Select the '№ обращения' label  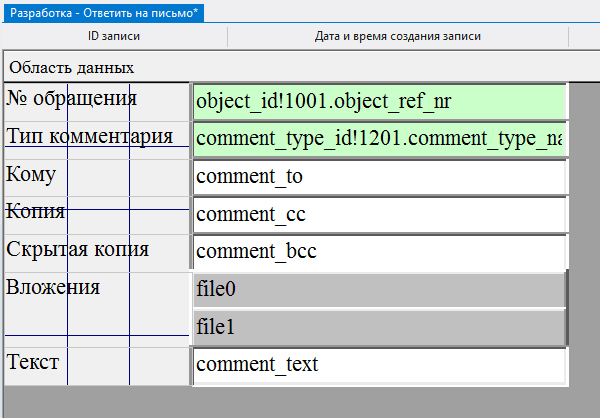(71, 98)
